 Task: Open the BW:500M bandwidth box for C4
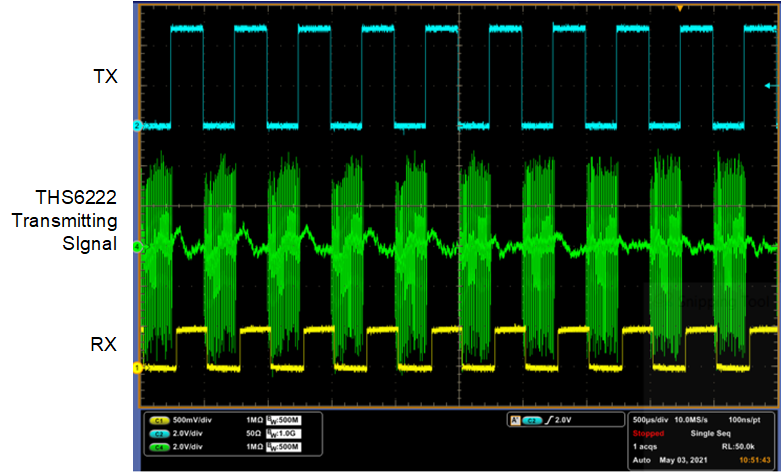point(283,447)
